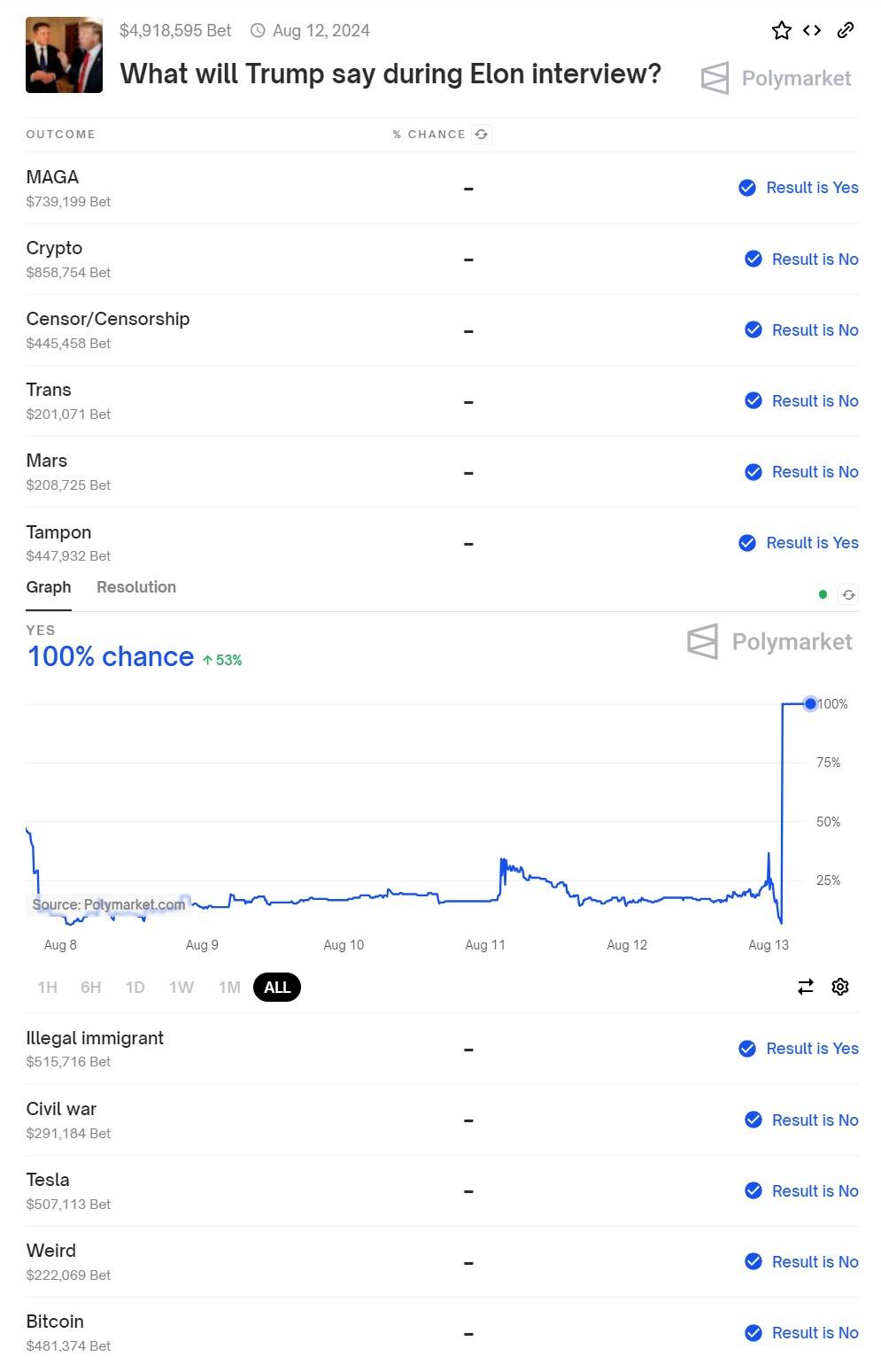881x1372 pixels.
Task: Open chart settings gear icon
Action: click(840, 987)
